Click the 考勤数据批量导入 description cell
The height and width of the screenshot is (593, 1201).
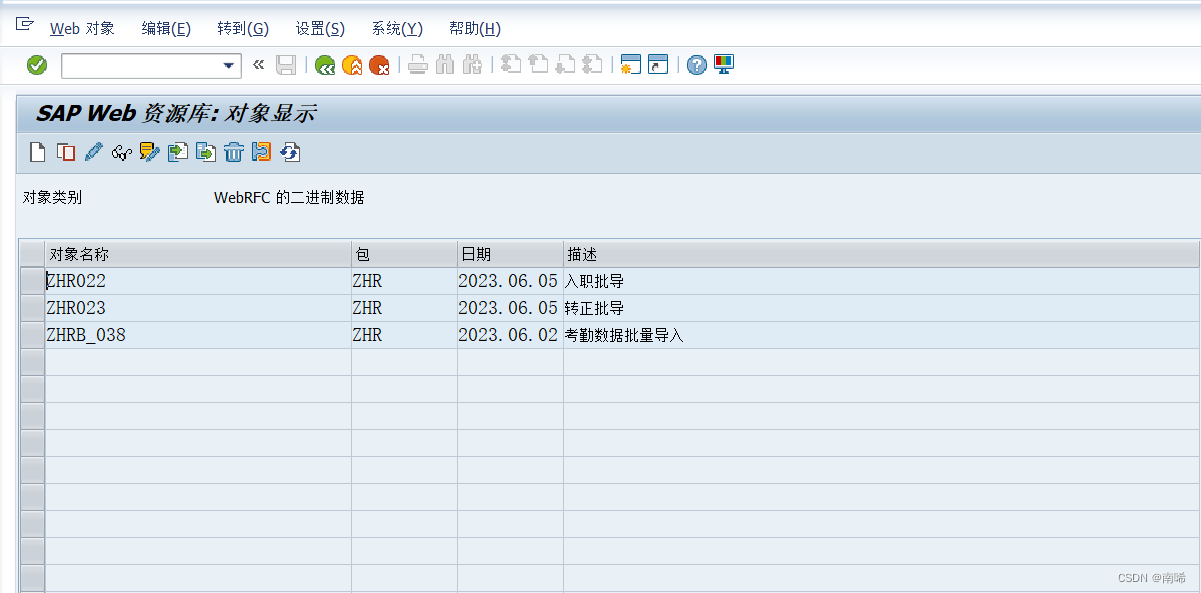point(881,335)
